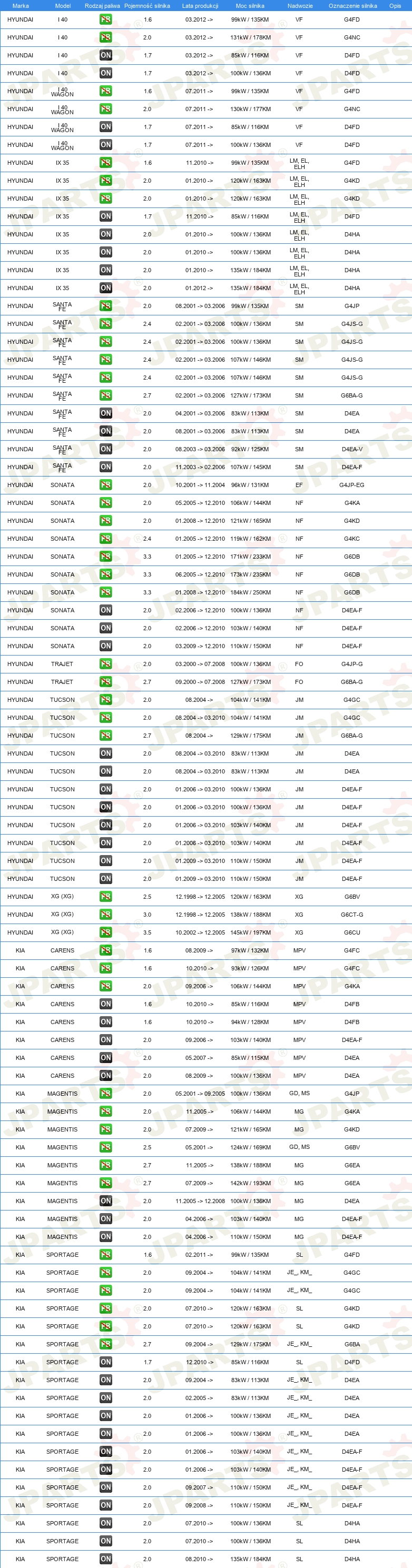The image size is (412, 1568).
Task: Click petrol icon in XG 3.5 G6CU row
Action: (x=105, y=932)
